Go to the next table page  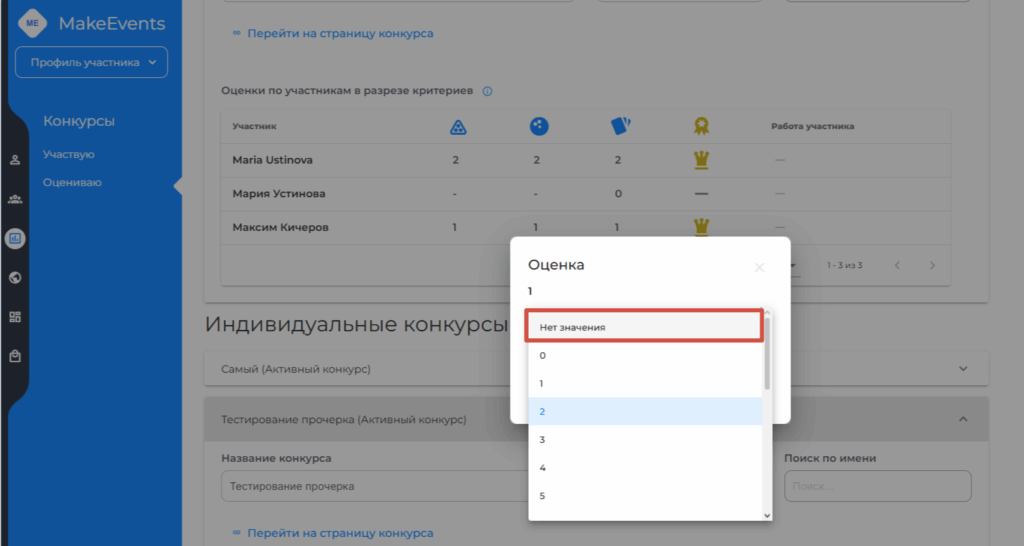pos(932,265)
